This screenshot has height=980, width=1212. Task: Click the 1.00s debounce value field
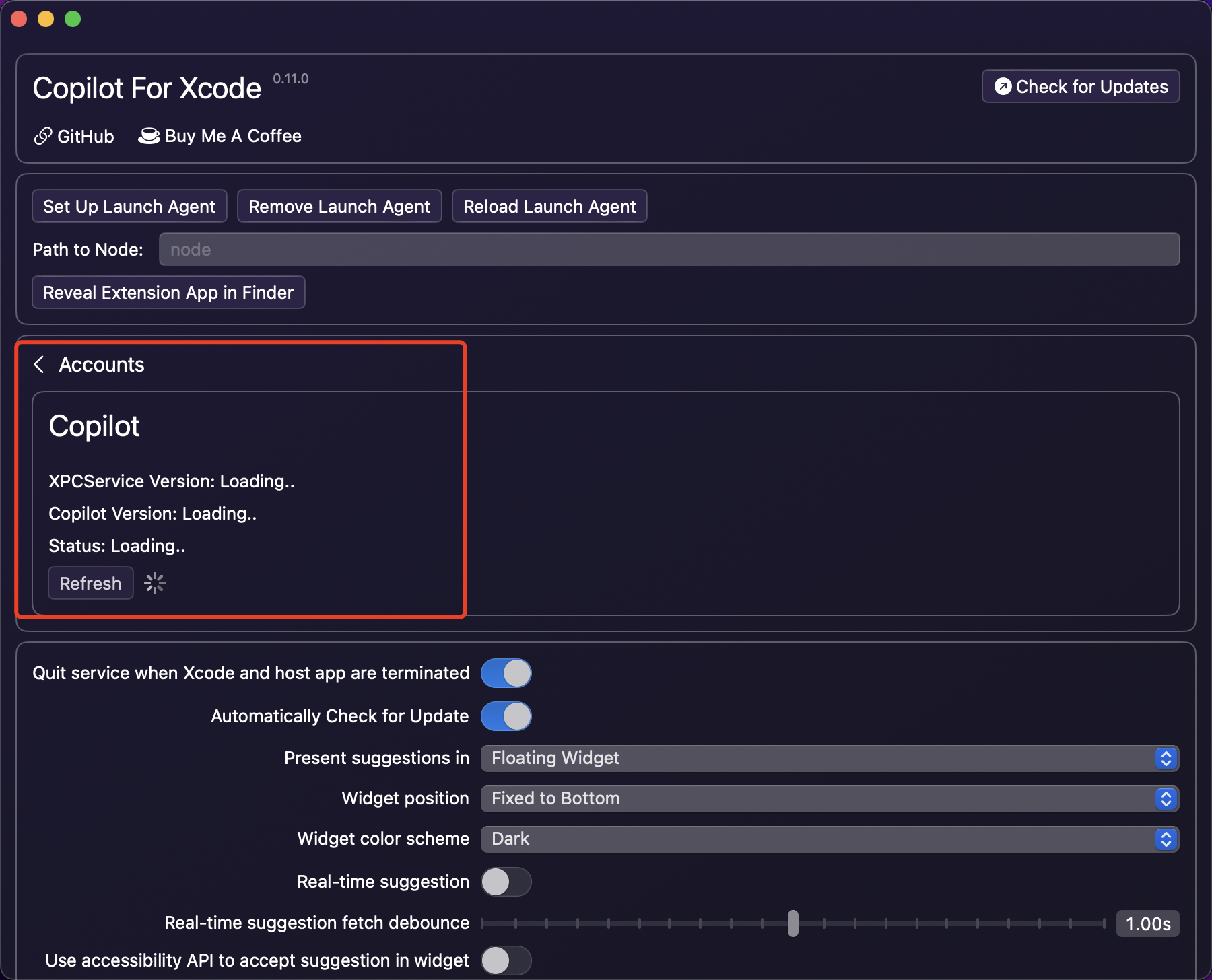[x=1148, y=923]
